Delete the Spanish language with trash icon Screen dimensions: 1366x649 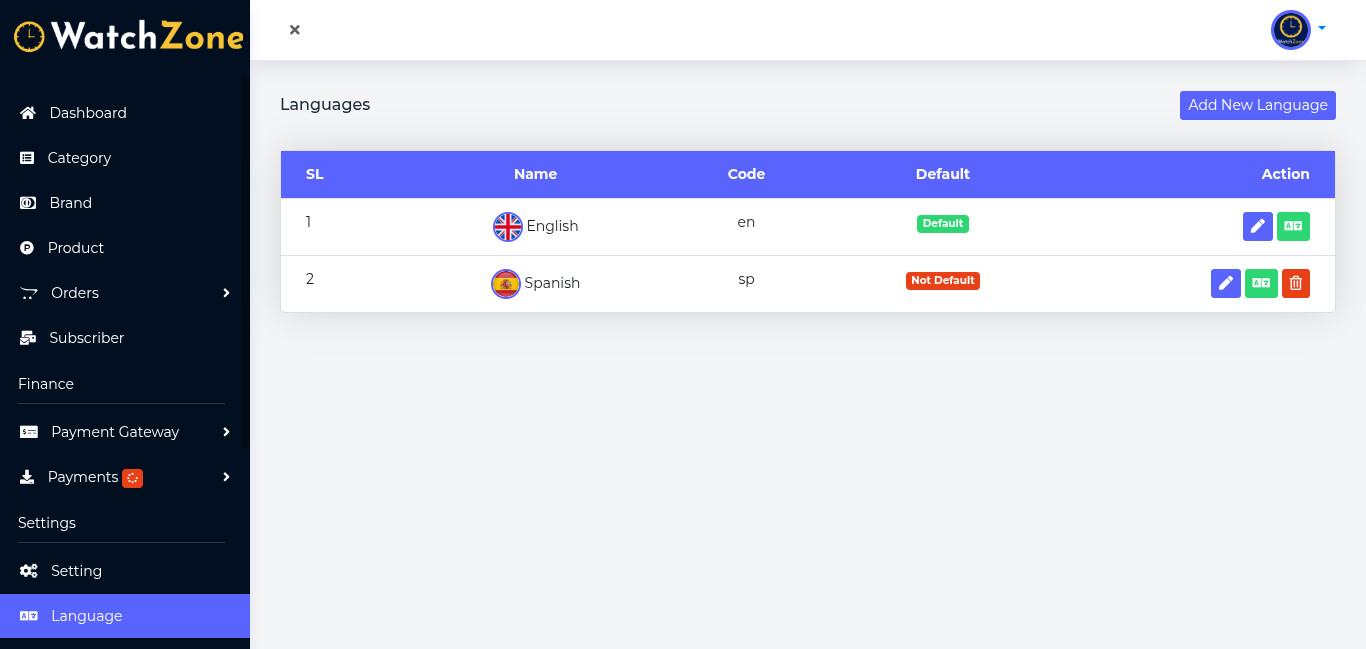click(1296, 284)
